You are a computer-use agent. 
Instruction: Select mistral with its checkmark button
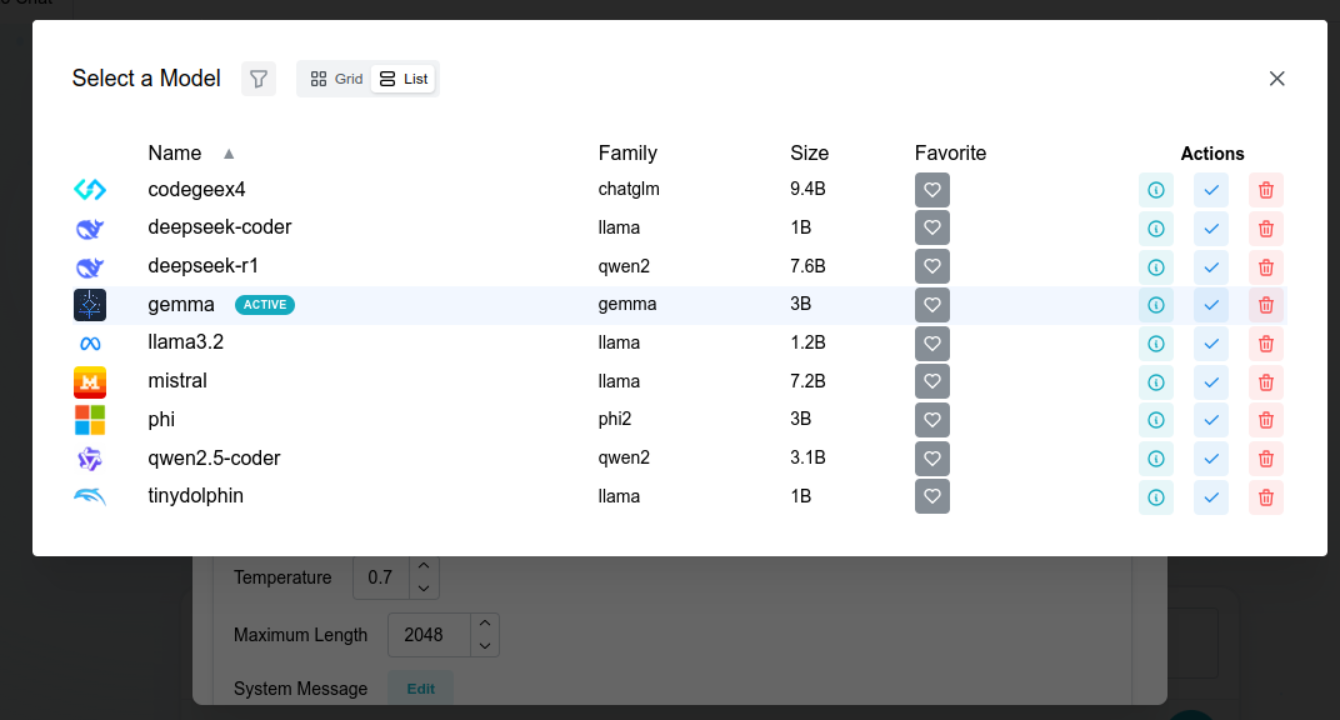tap(1211, 382)
